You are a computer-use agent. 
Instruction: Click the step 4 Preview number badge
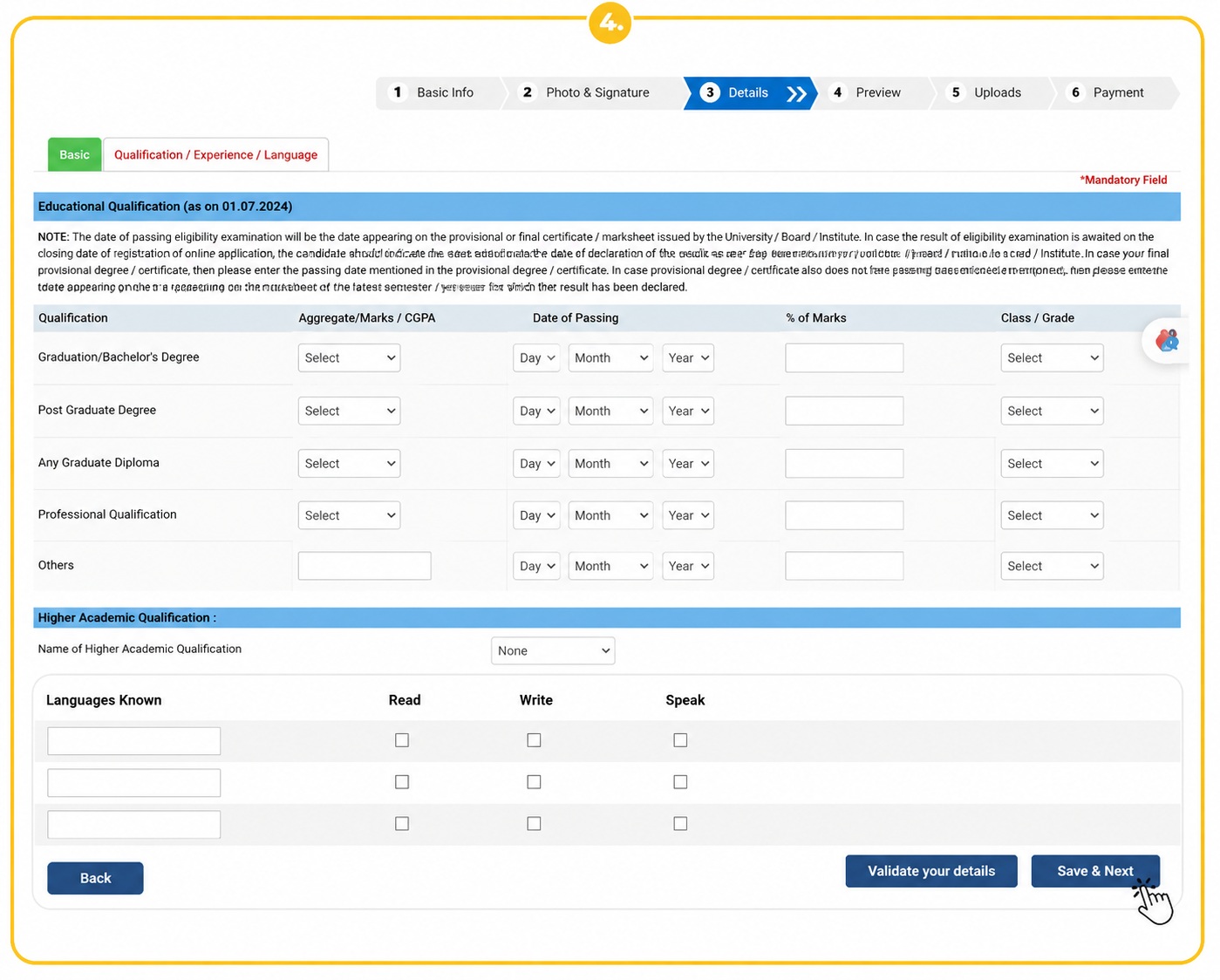point(837,92)
